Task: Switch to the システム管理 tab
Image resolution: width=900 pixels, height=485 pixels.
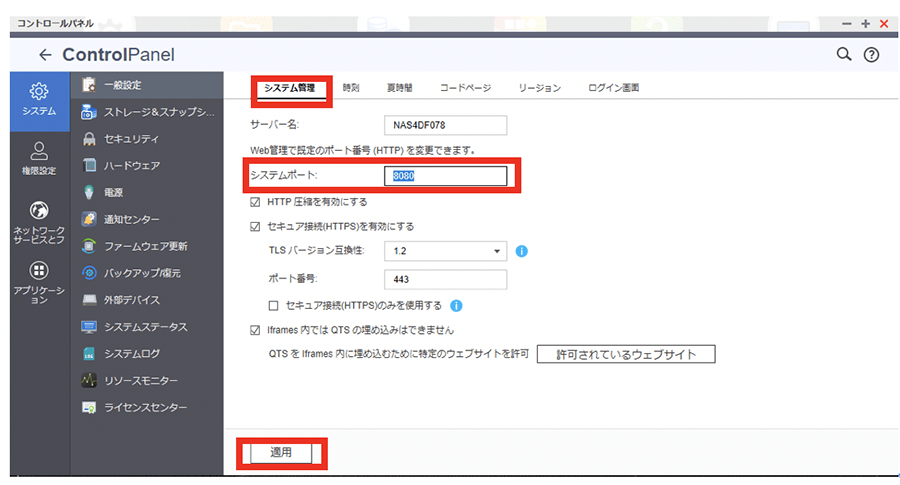Action: pos(289,88)
